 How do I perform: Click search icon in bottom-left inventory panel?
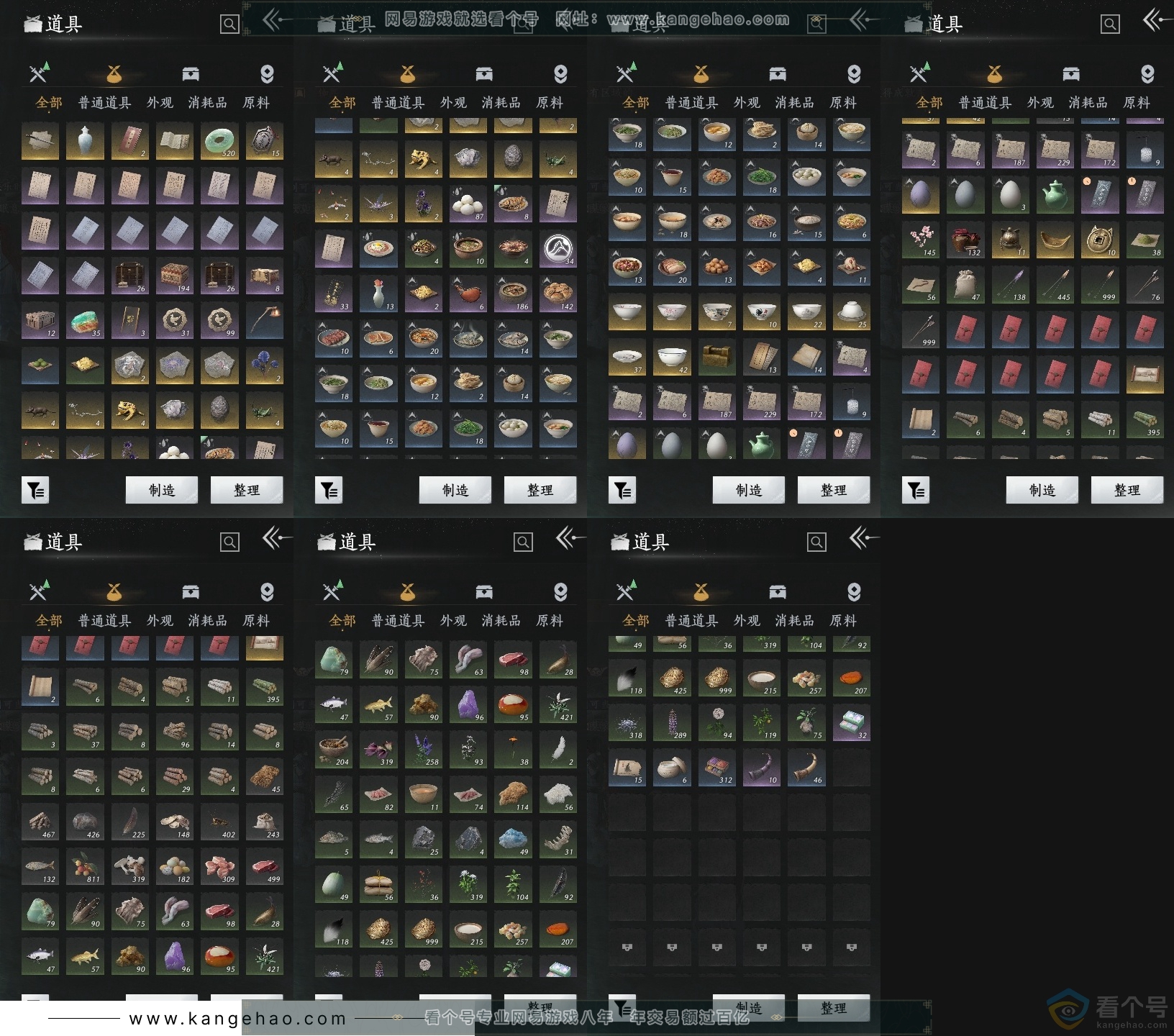pyautogui.click(x=229, y=542)
